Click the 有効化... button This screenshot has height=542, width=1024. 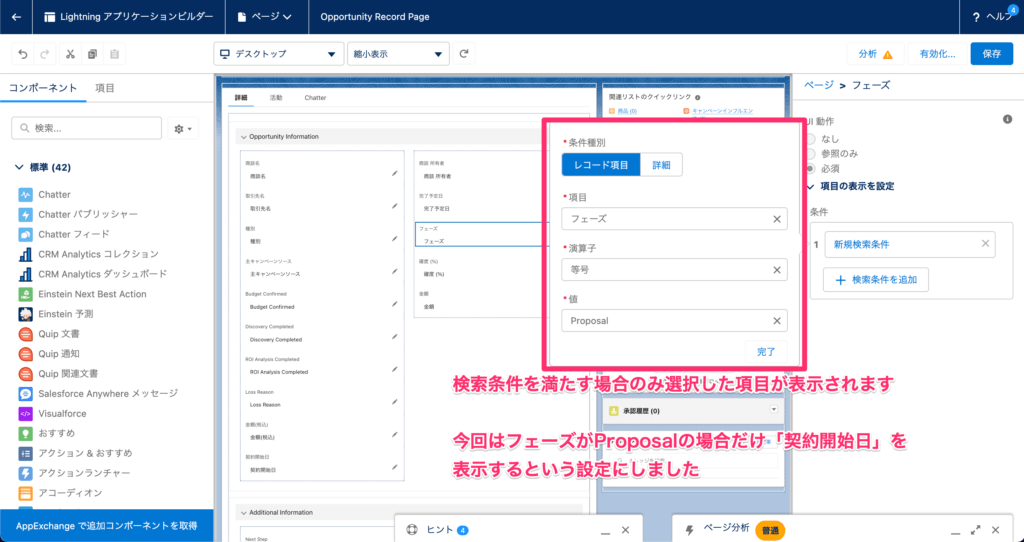[x=937, y=54]
